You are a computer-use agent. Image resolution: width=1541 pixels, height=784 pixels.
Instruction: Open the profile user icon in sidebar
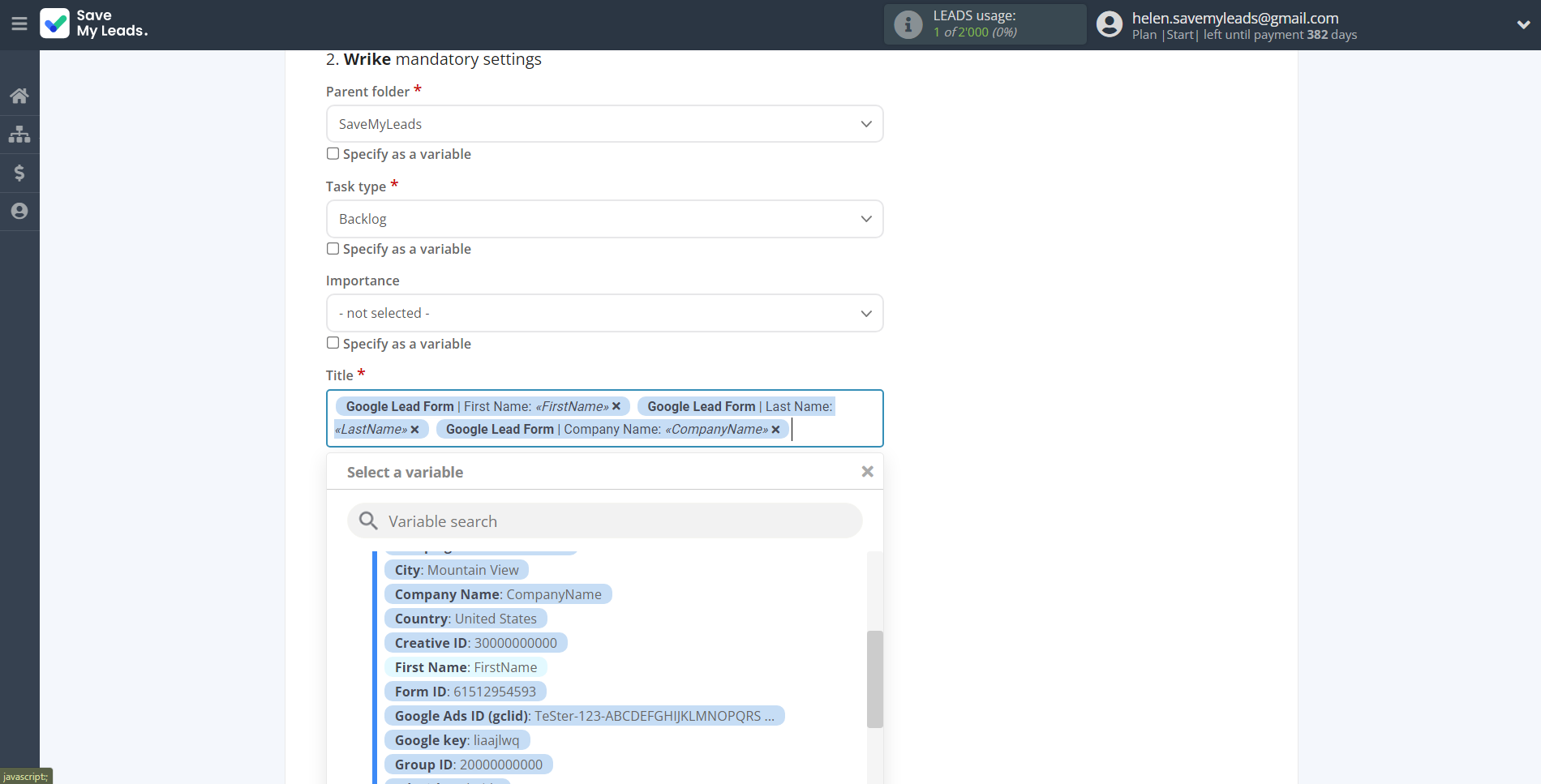19,212
